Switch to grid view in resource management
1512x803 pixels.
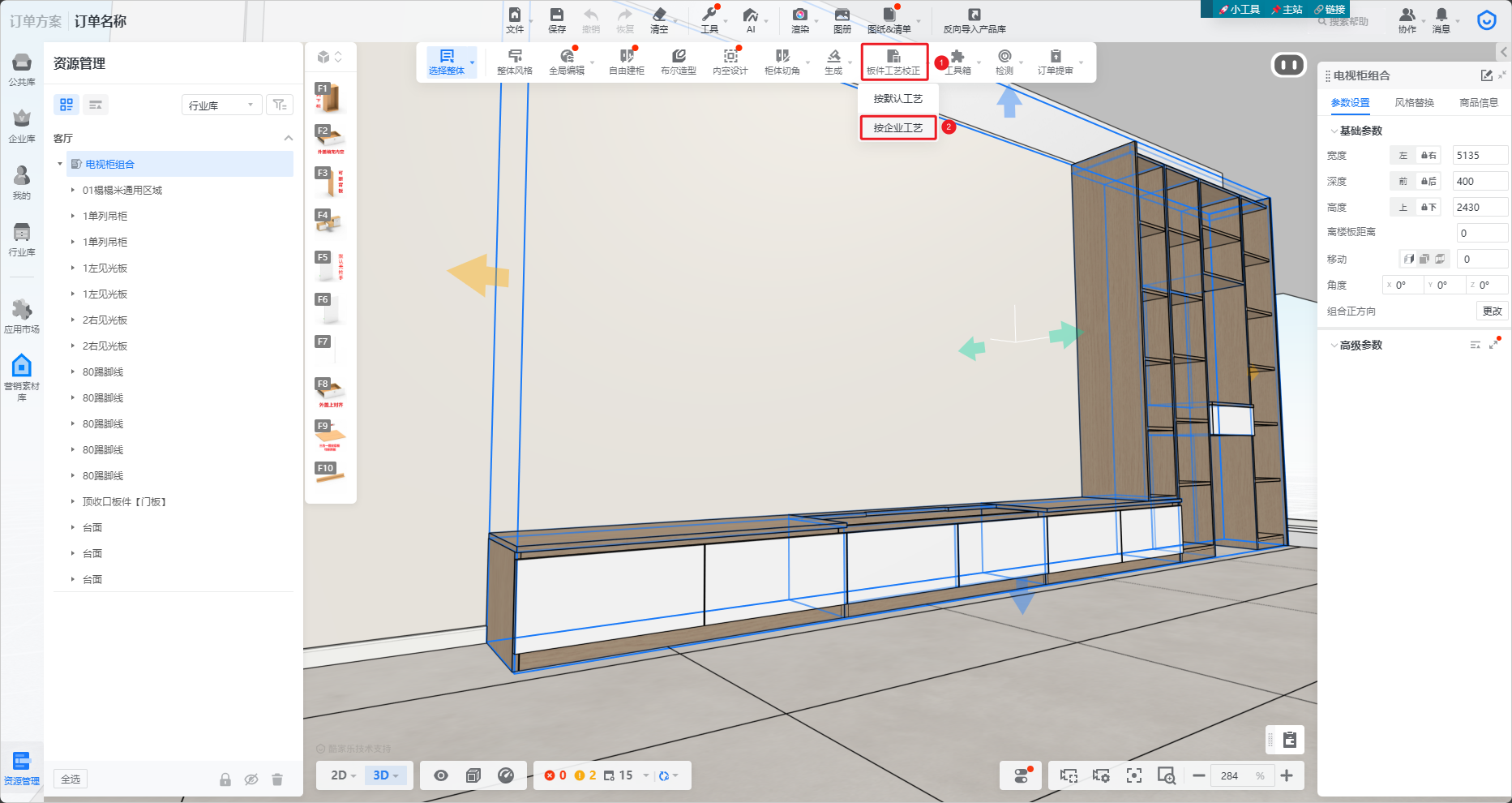66,105
